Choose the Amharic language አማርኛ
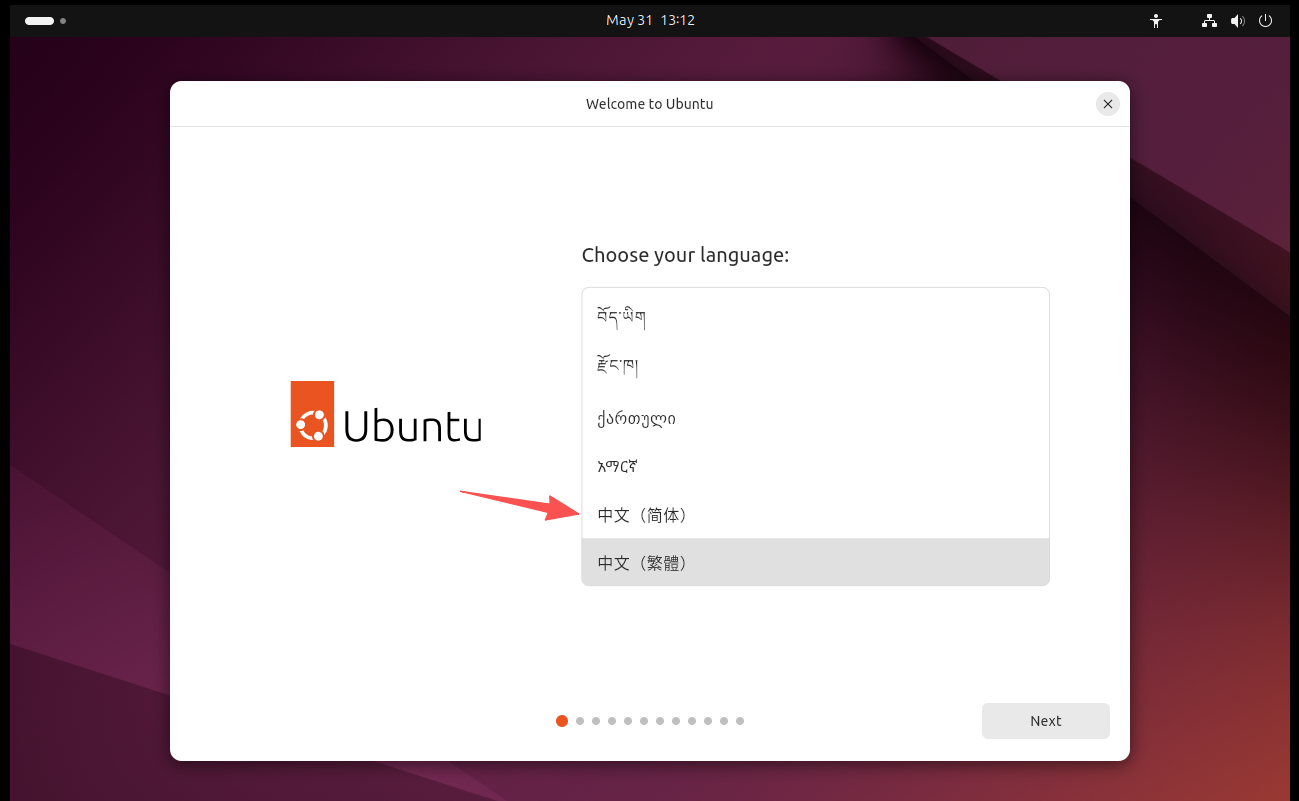This screenshot has height=801, width=1299. click(x=815, y=466)
